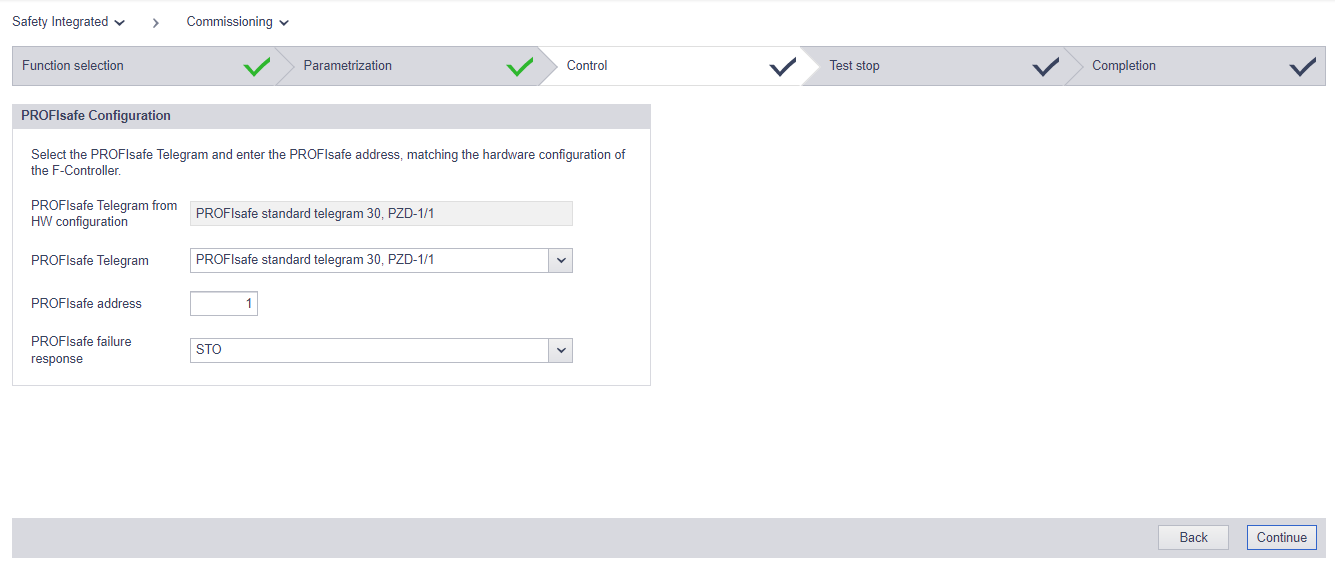Click the Continue button

click(1281, 537)
